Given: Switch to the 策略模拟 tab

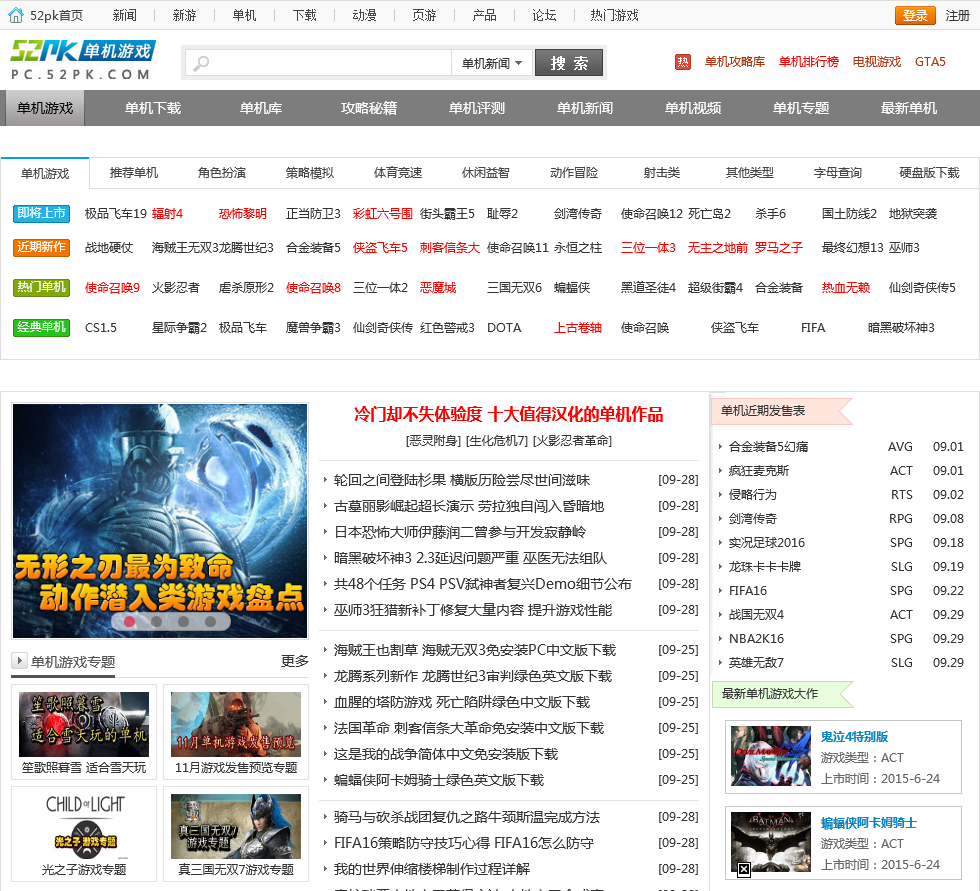Looking at the screenshot, I should (310, 173).
